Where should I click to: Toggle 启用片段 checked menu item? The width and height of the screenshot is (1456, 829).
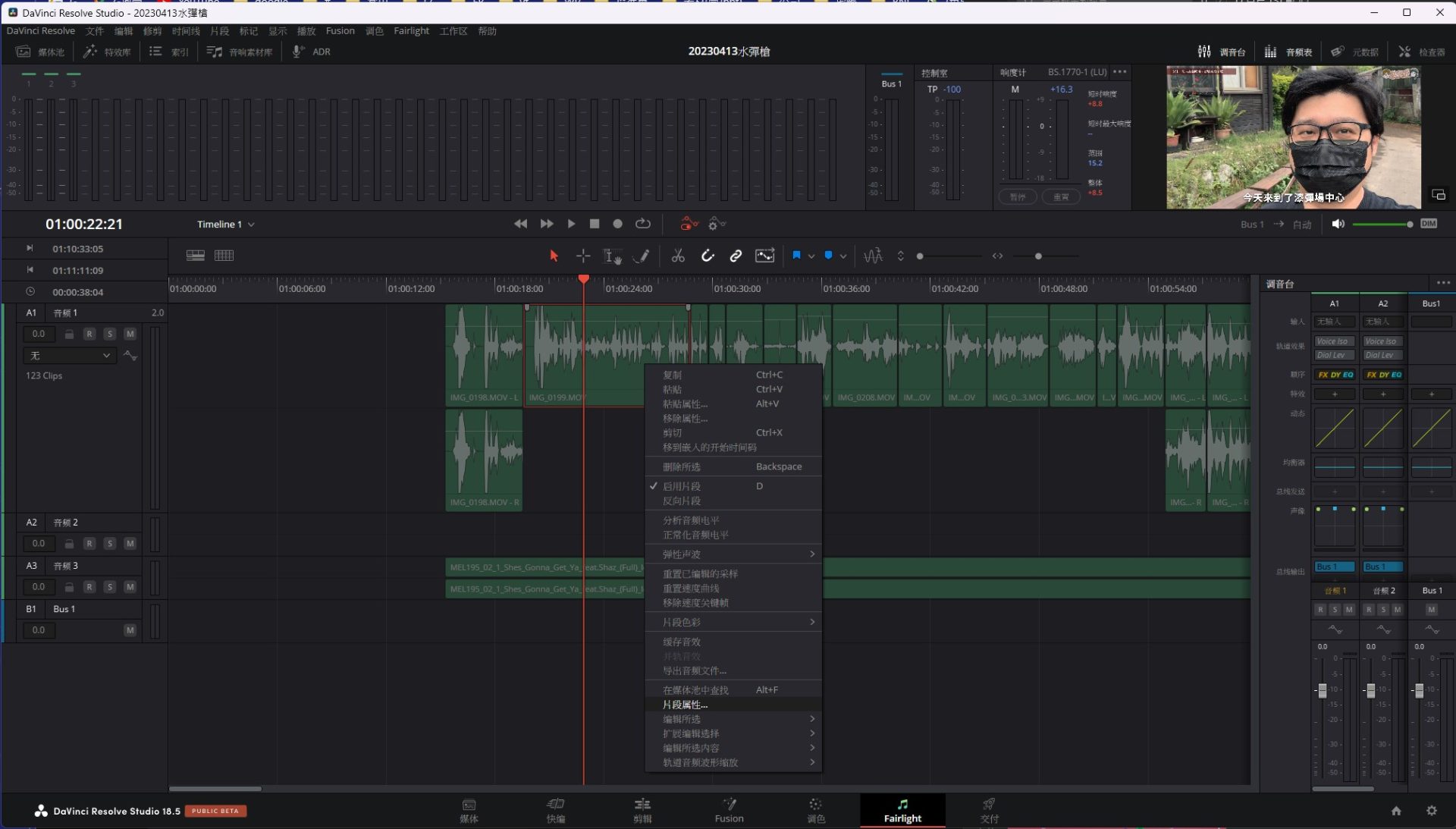click(733, 486)
